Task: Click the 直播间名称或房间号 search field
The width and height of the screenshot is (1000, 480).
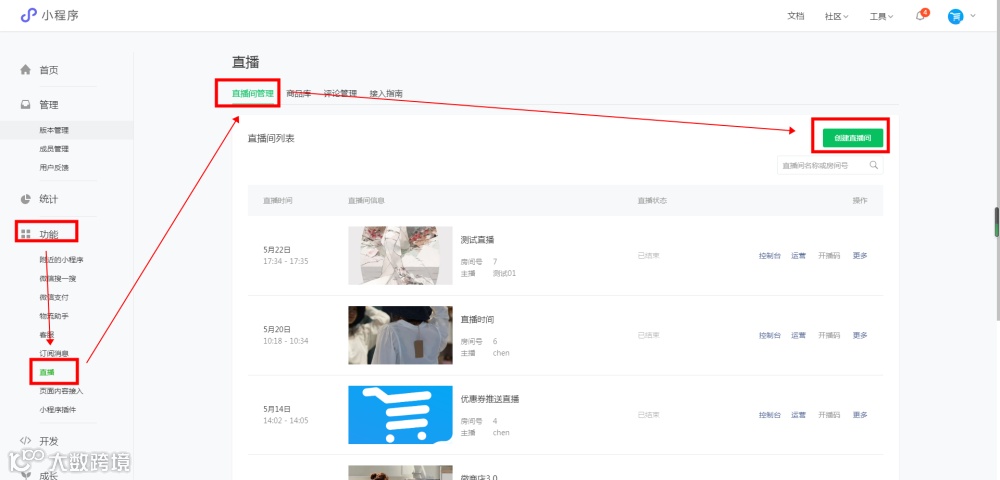Action: coord(830,166)
